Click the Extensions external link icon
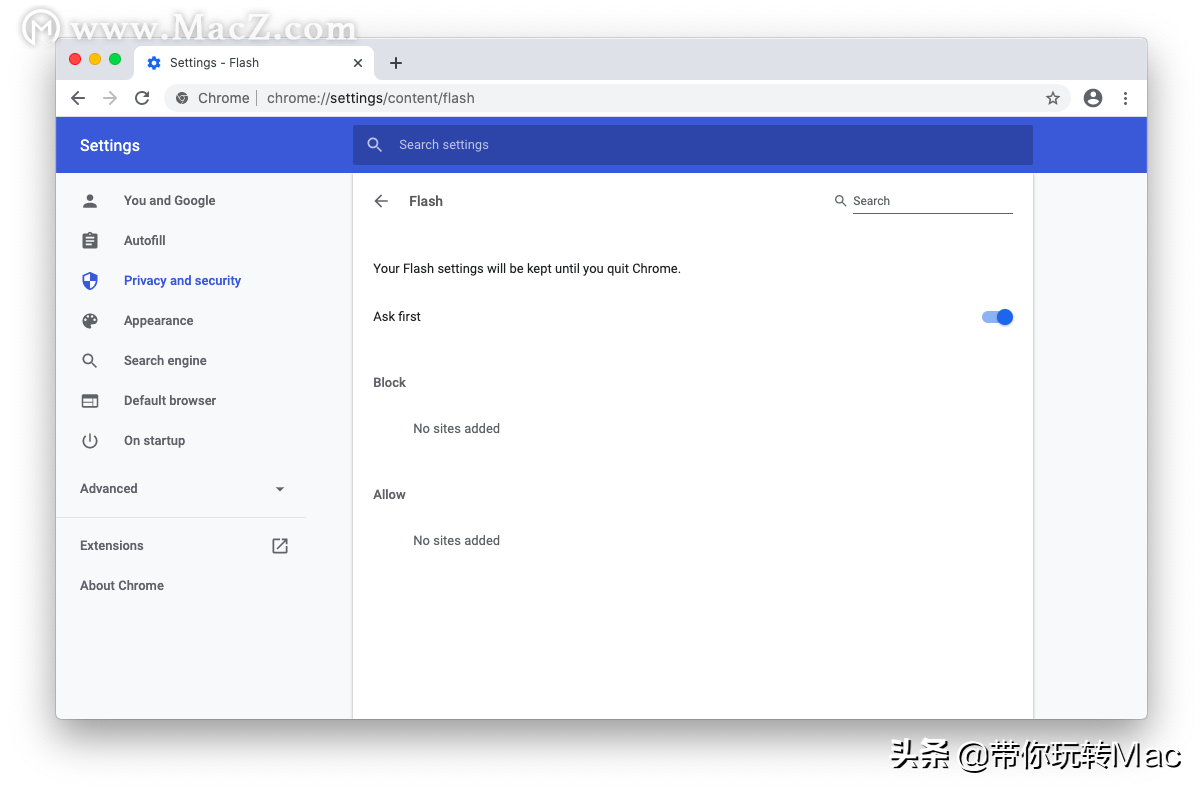Image resolution: width=1203 pixels, height=793 pixels. (280, 546)
